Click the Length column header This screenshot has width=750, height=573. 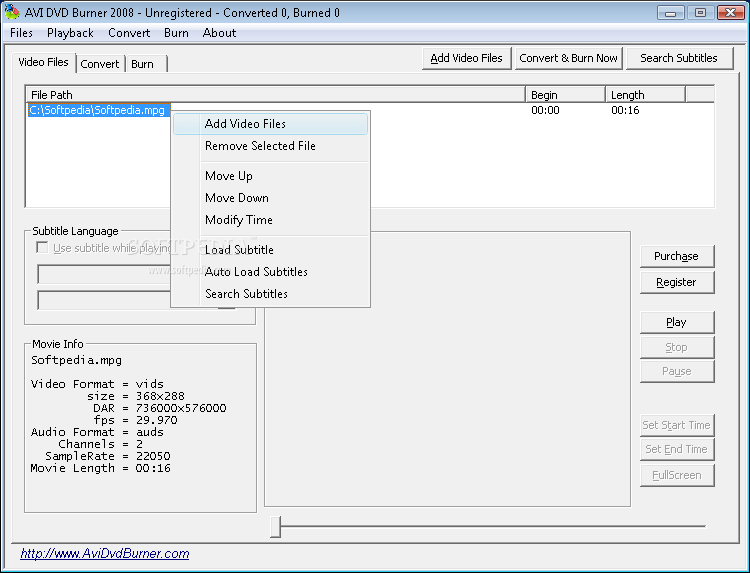[x=645, y=95]
